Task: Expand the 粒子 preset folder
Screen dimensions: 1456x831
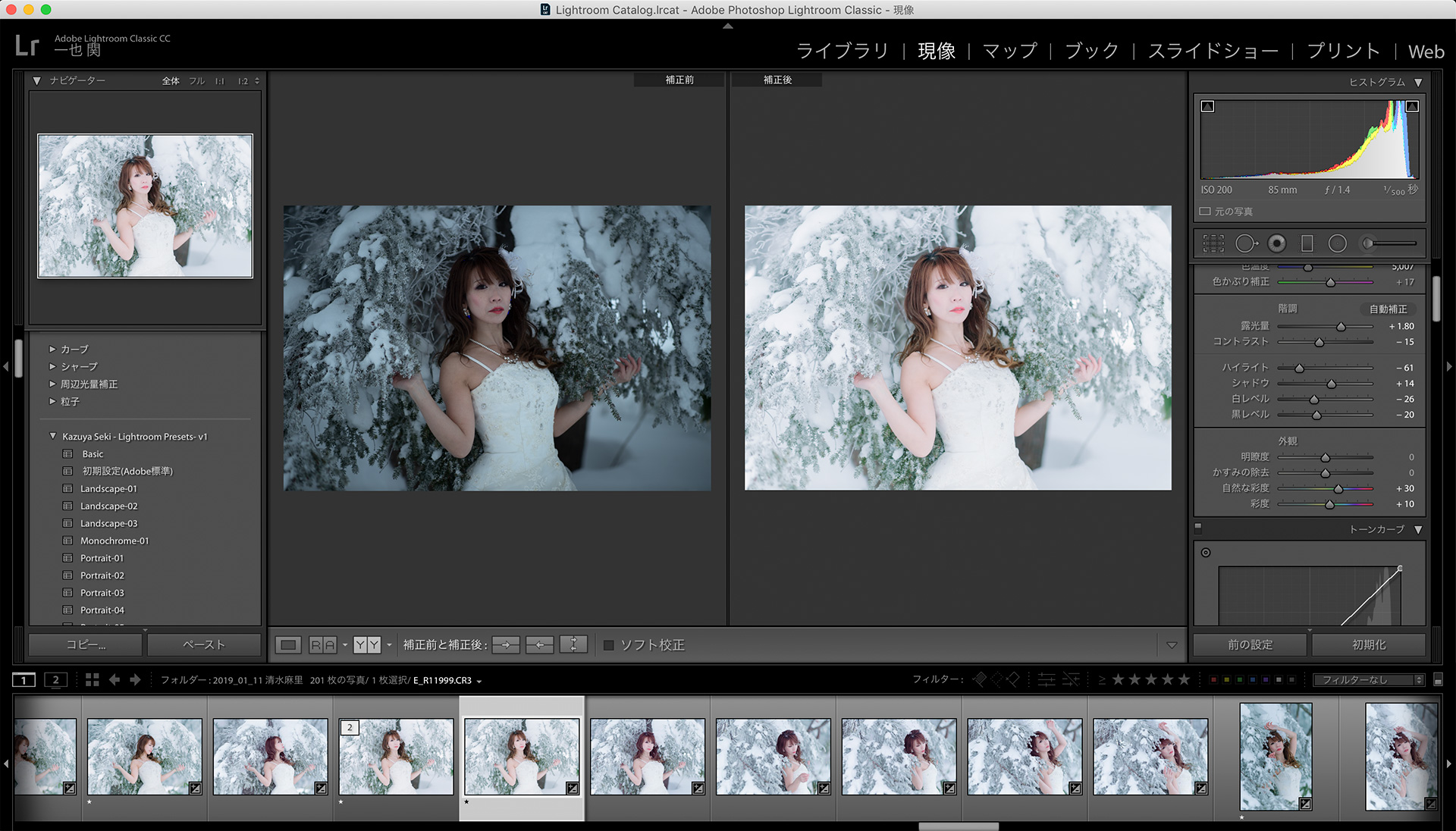Action: click(52, 401)
